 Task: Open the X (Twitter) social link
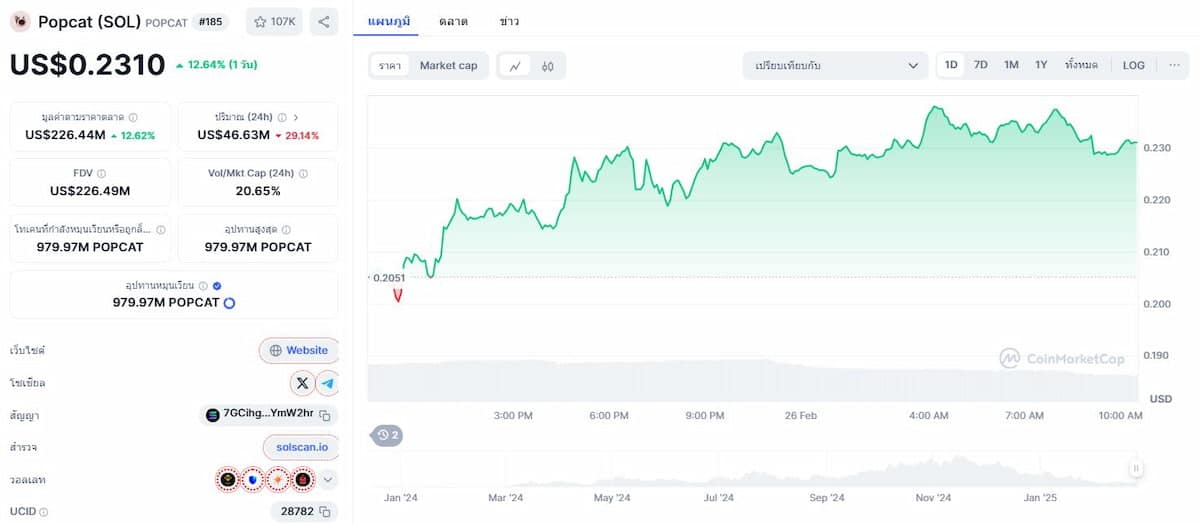coord(302,383)
